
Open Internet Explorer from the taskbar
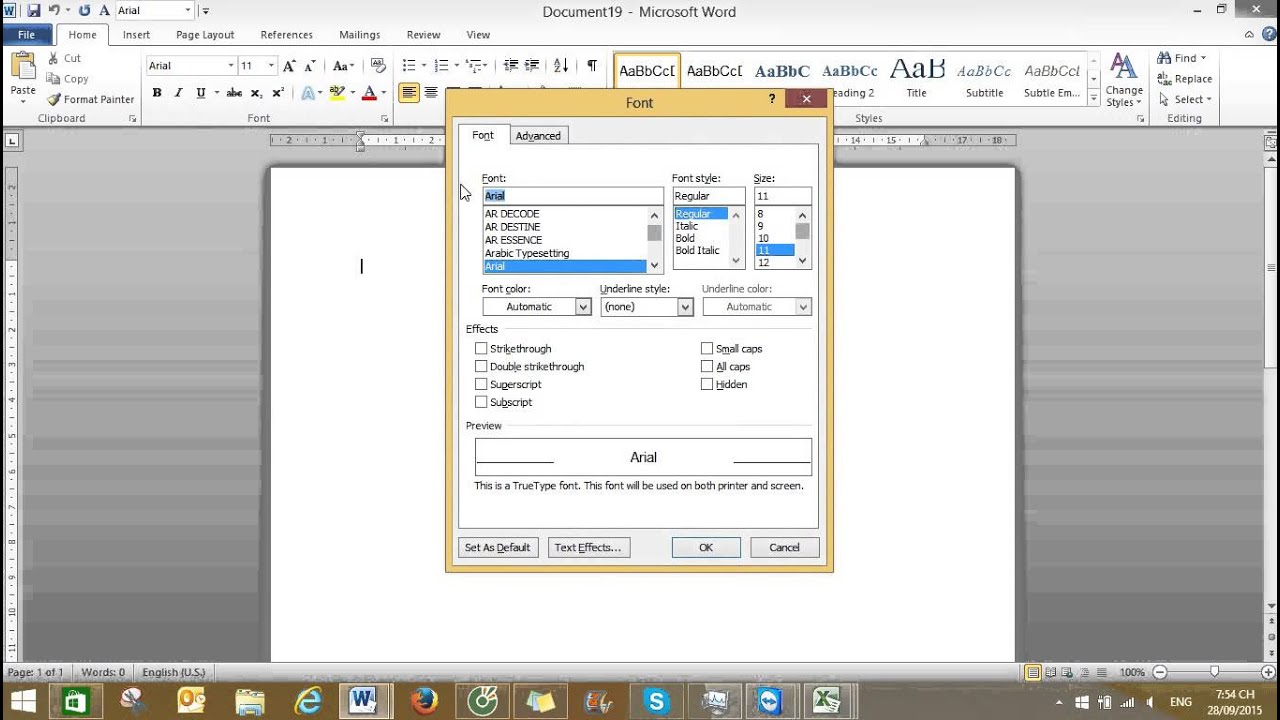click(x=307, y=701)
